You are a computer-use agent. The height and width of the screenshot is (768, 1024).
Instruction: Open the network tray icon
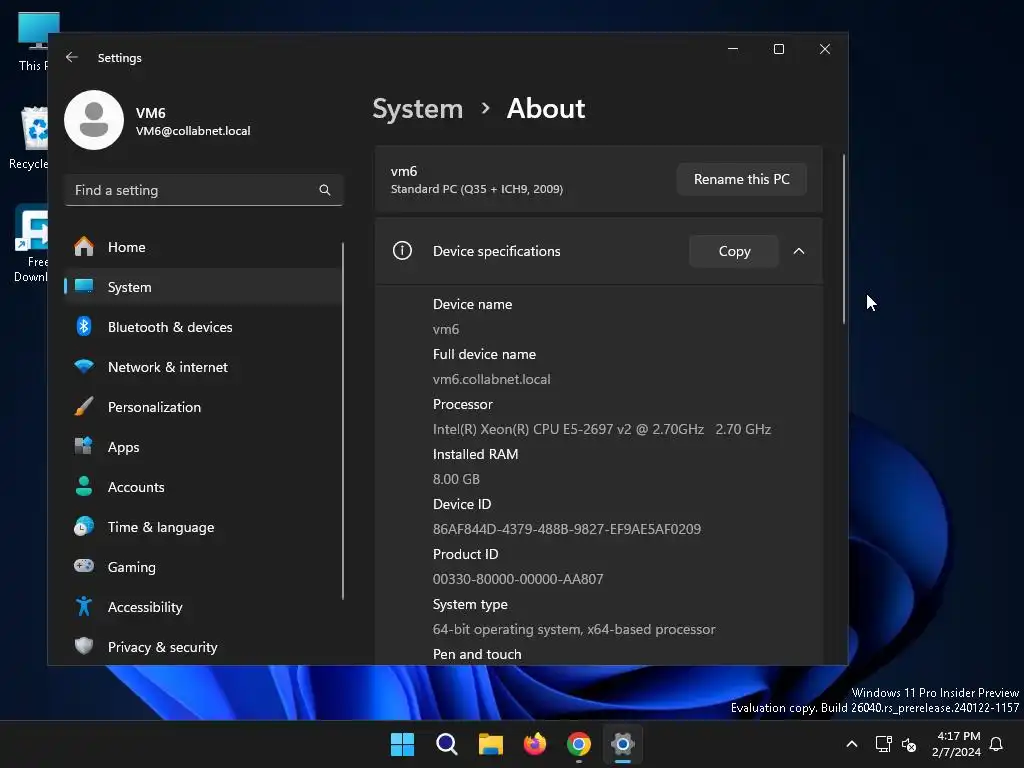(884, 744)
